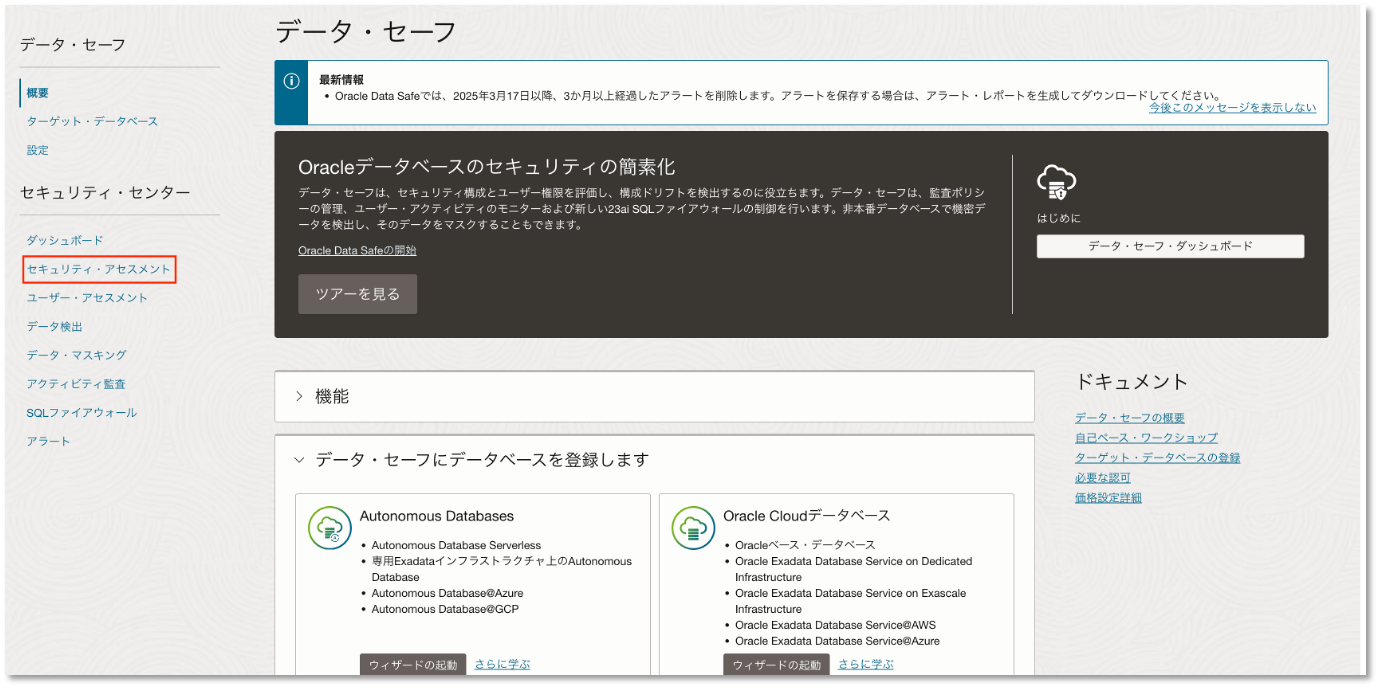Open the 設定 page from the sidebar
Viewport: 1380px width, 688px height.
coord(37,149)
